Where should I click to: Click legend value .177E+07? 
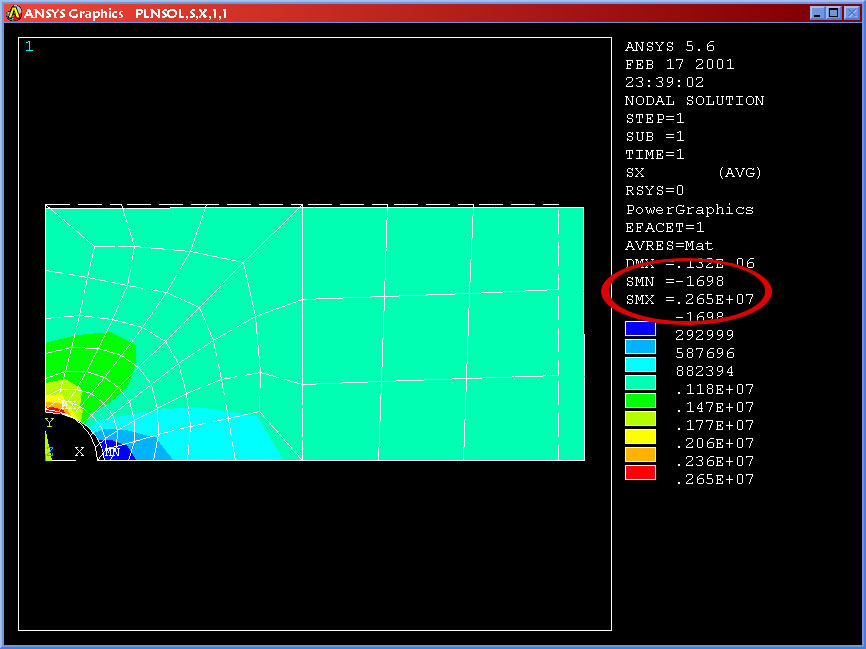click(715, 425)
